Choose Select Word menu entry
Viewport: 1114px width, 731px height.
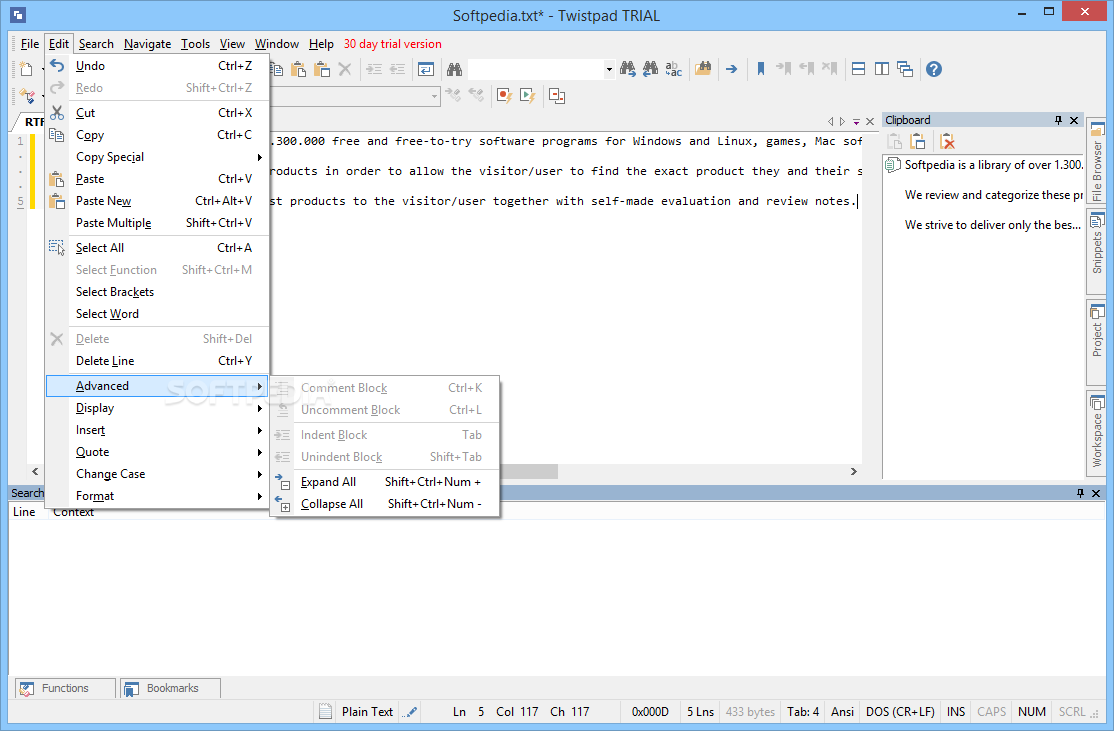coord(157,314)
